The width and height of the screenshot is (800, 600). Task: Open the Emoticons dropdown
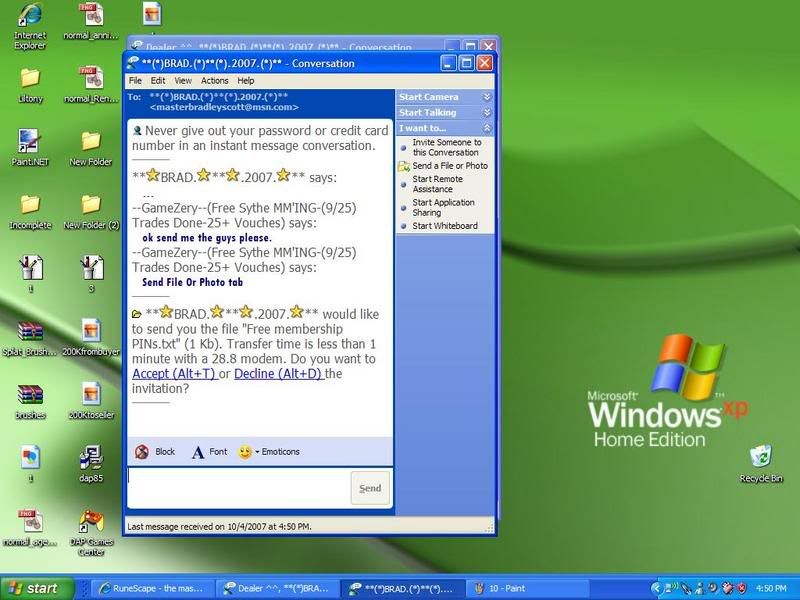tap(269, 452)
